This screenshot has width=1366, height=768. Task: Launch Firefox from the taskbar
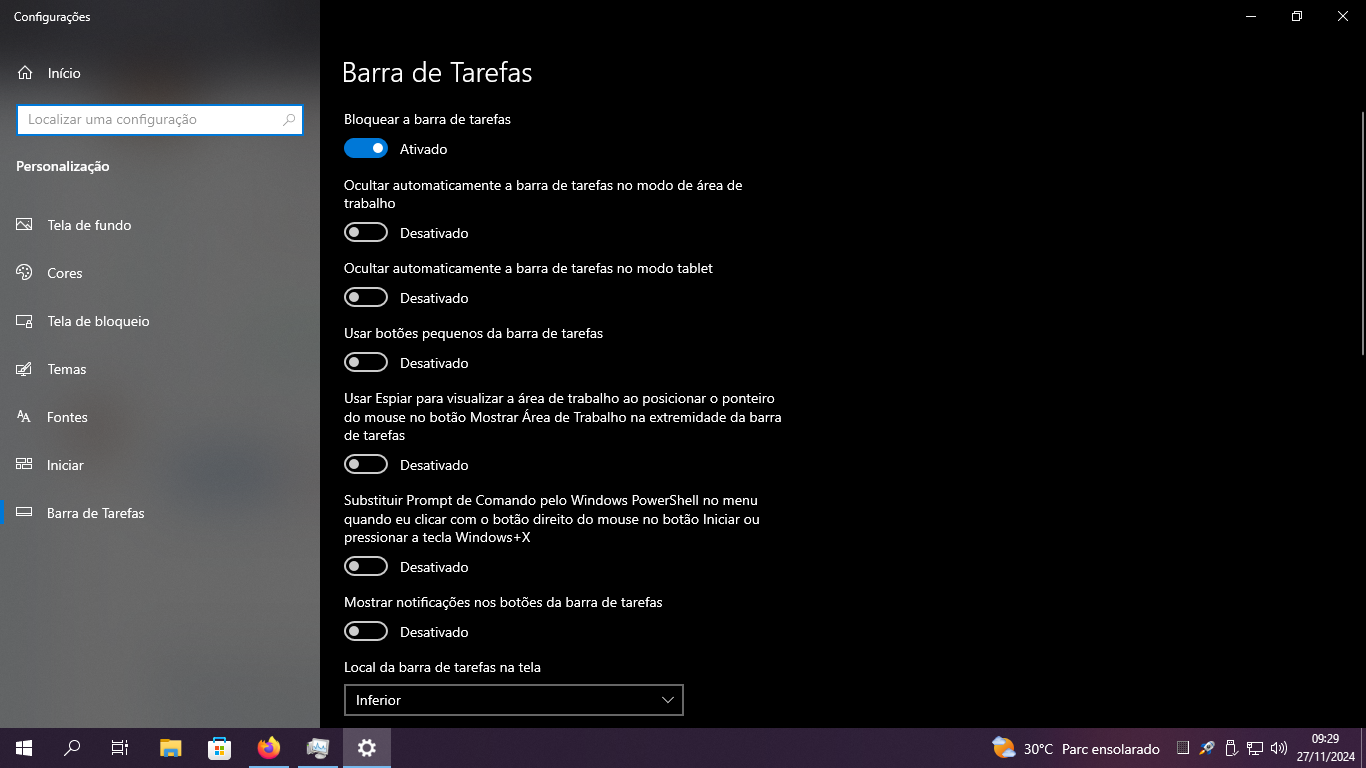268,748
